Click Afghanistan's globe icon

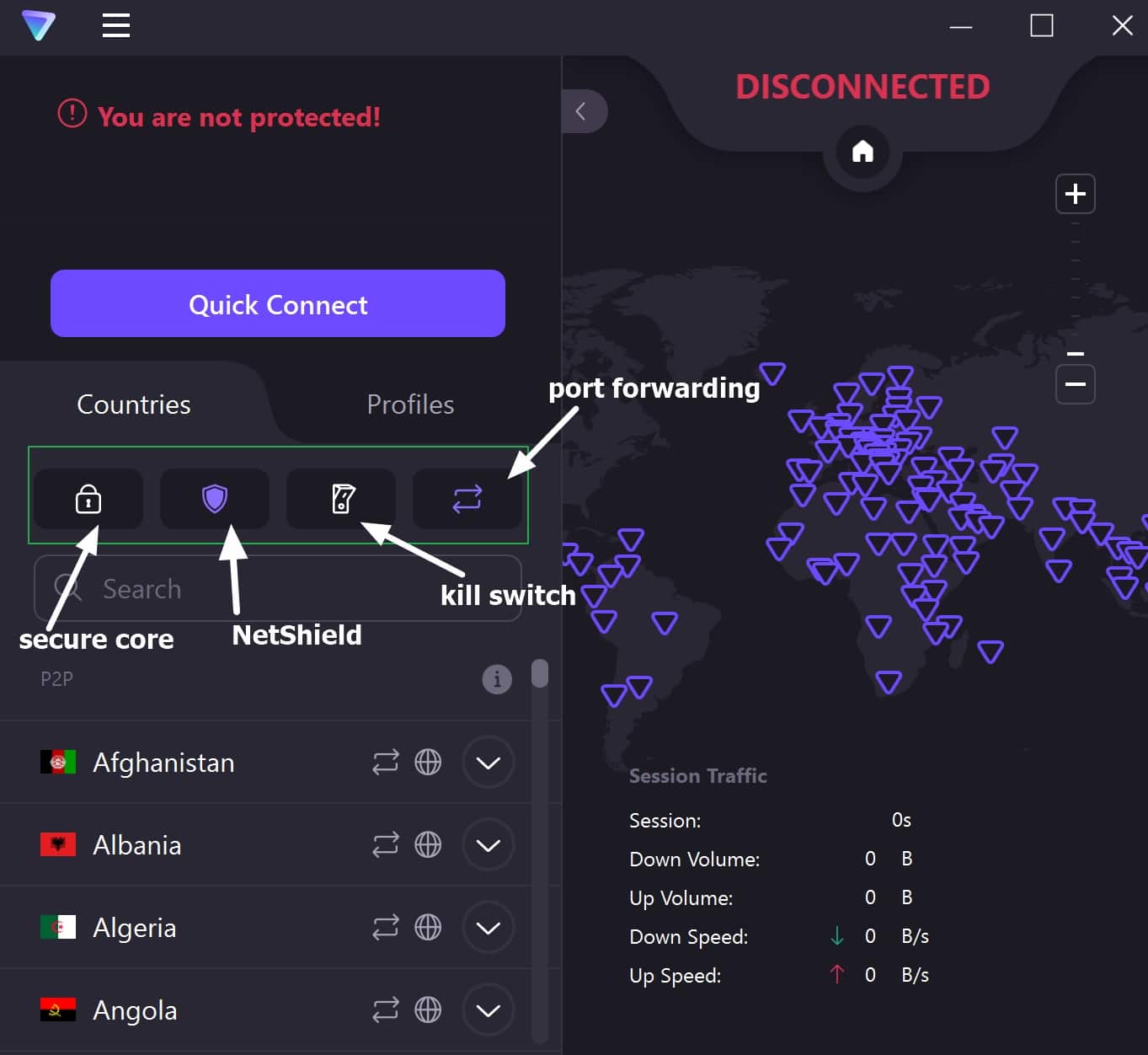point(428,763)
